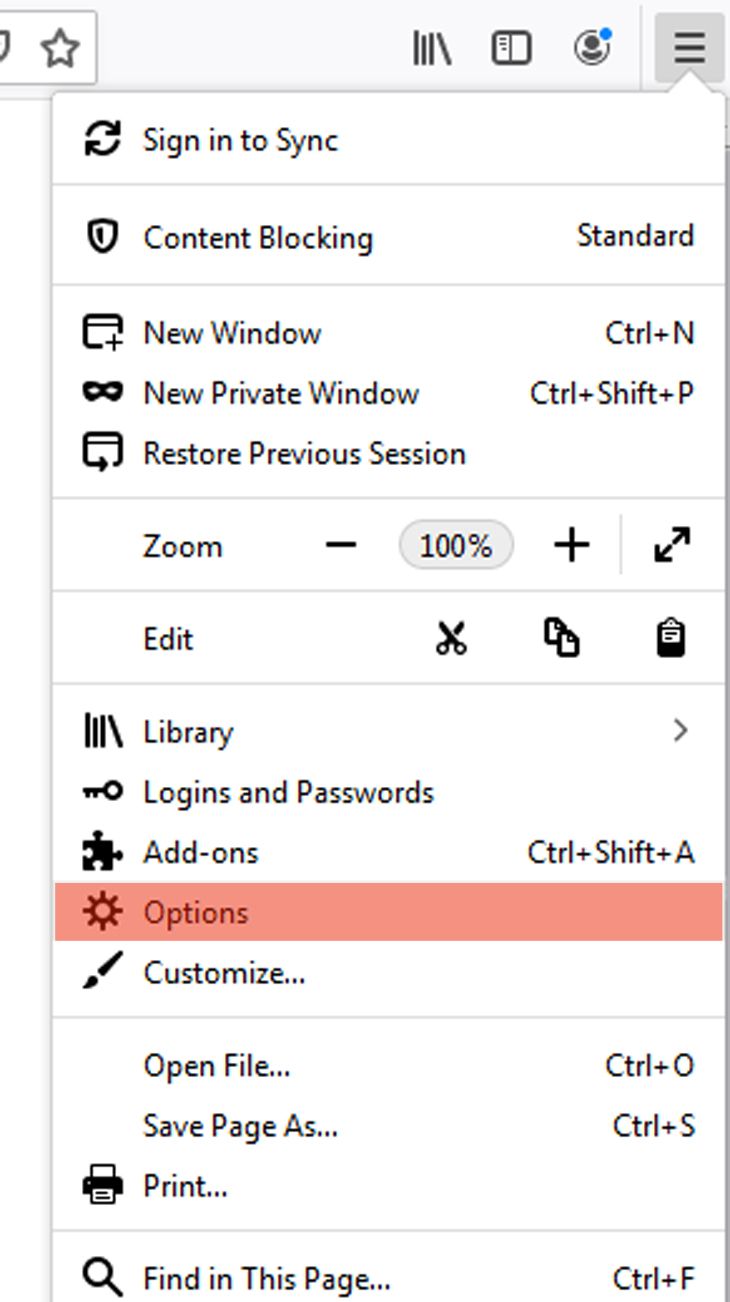The height and width of the screenshot is (1302, 730).
Task: Click the Copy icon in Edit row
Action: coord(561,638)
